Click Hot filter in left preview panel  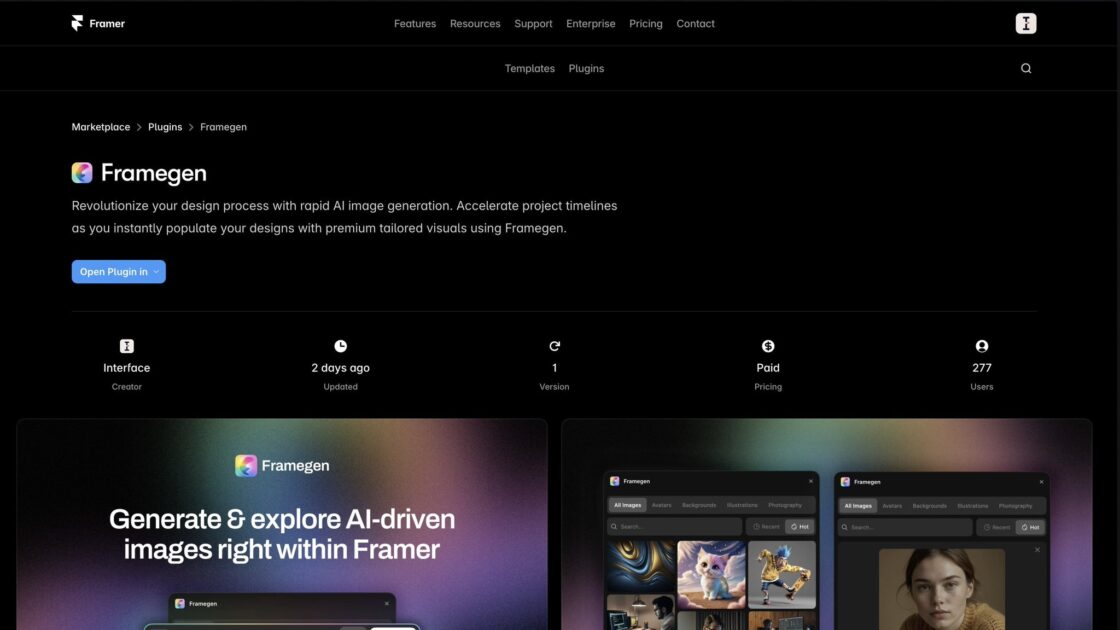(x=800, y=526)
